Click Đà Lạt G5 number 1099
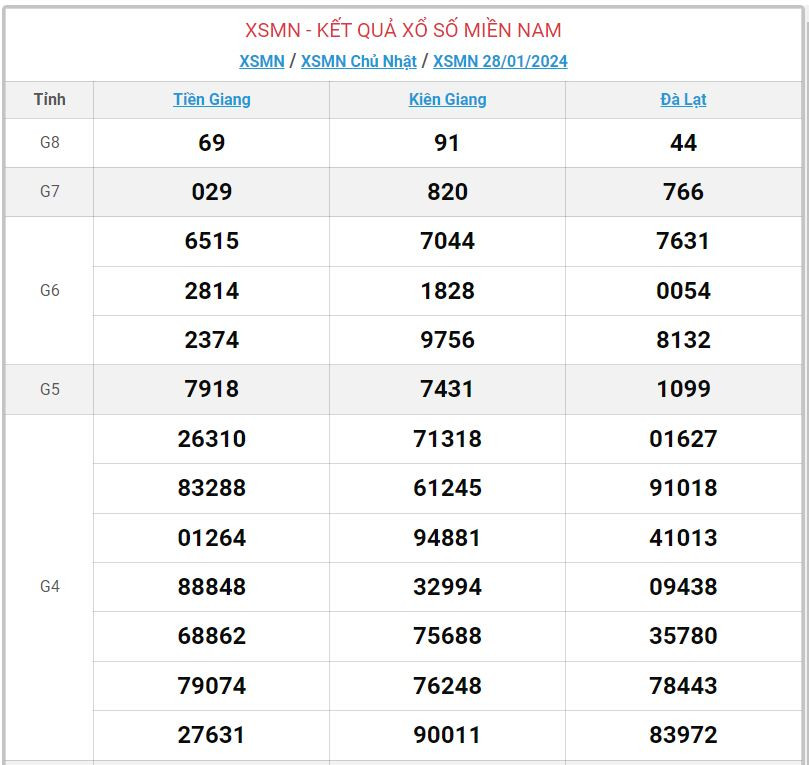This screenshot has height=765, width=809. (683, 389)
